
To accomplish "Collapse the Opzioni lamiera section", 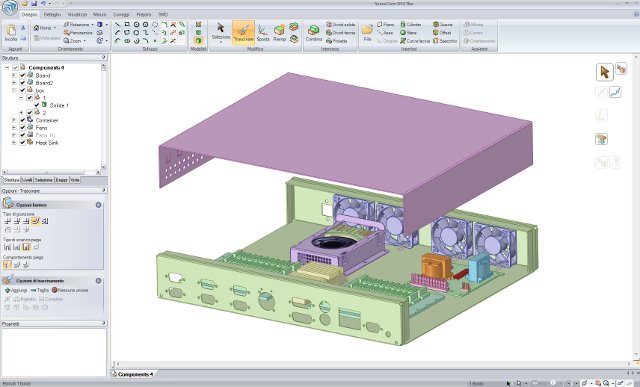I will click(98, 205).
